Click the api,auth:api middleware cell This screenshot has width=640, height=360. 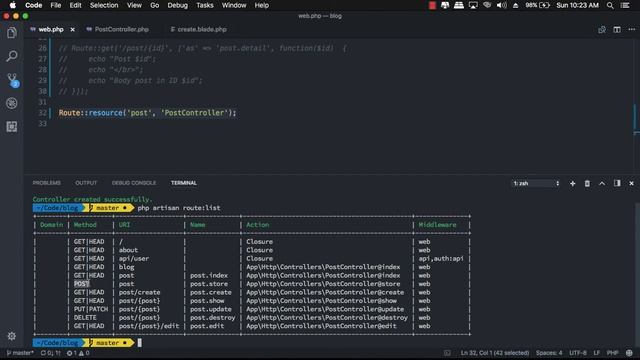pos(441,258)
